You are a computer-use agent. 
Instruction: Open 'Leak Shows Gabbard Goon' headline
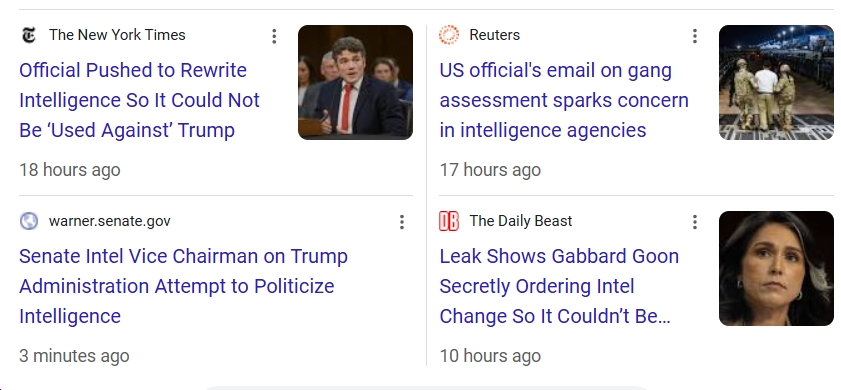(559, 286)
